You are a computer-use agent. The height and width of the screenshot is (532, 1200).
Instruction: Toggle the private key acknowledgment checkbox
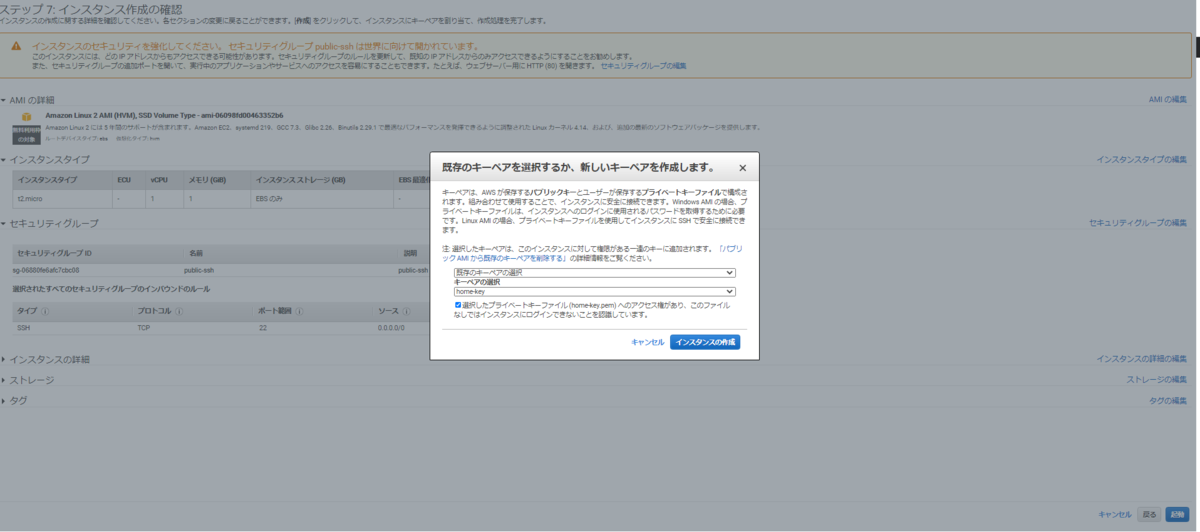[x=458, y=304]
